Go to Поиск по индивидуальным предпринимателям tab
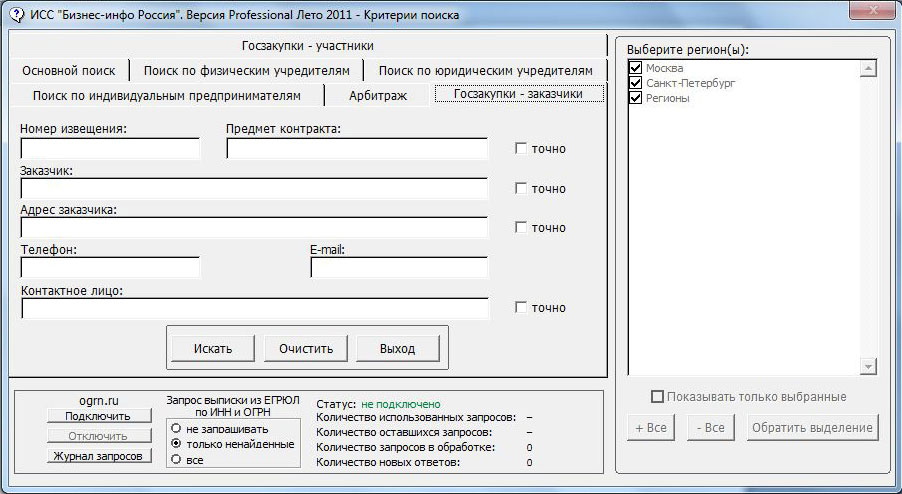 click(166, 95)
